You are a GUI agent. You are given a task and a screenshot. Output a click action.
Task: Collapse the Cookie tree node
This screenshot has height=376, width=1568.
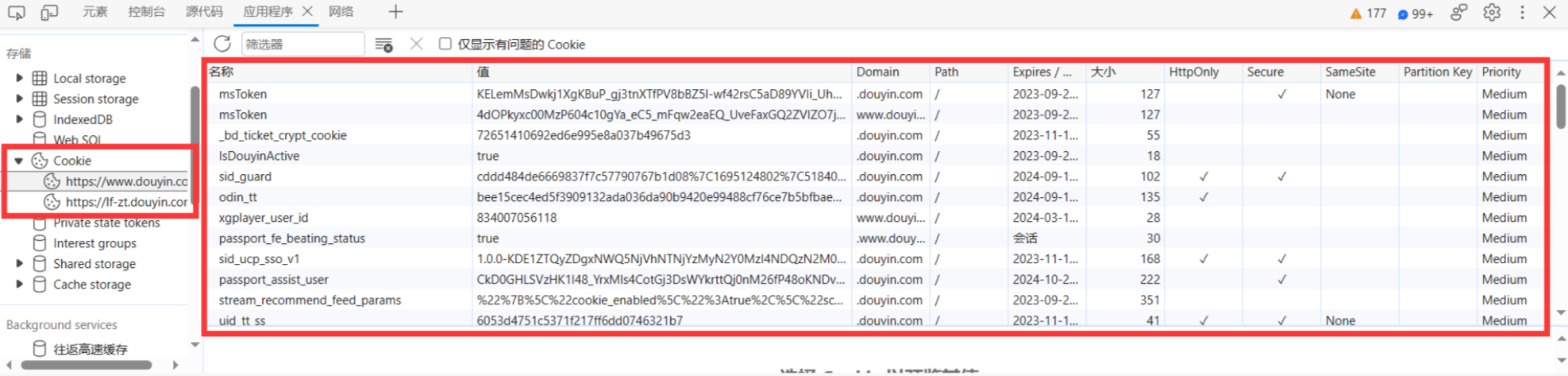point(19,161)
